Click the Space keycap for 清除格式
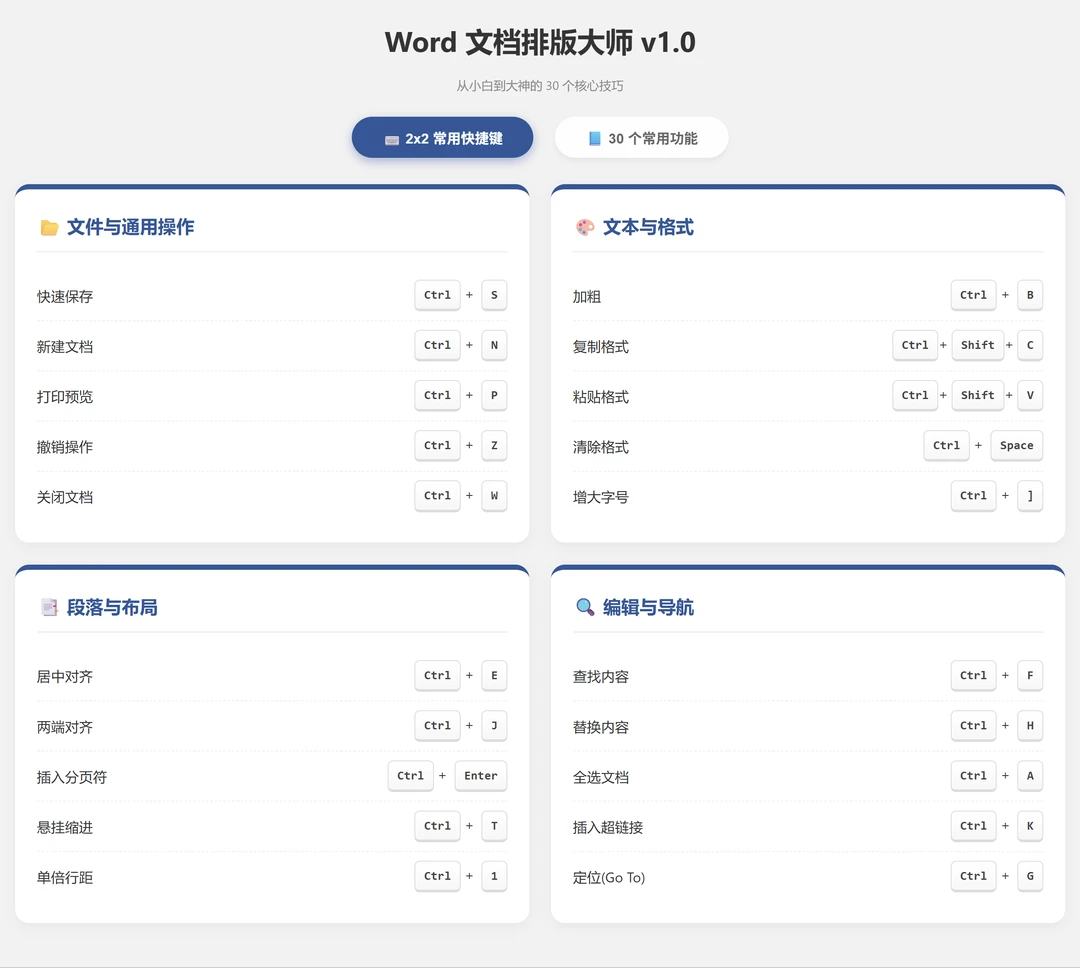Viewport: 1080px width, 968px height. point(1017,446)
